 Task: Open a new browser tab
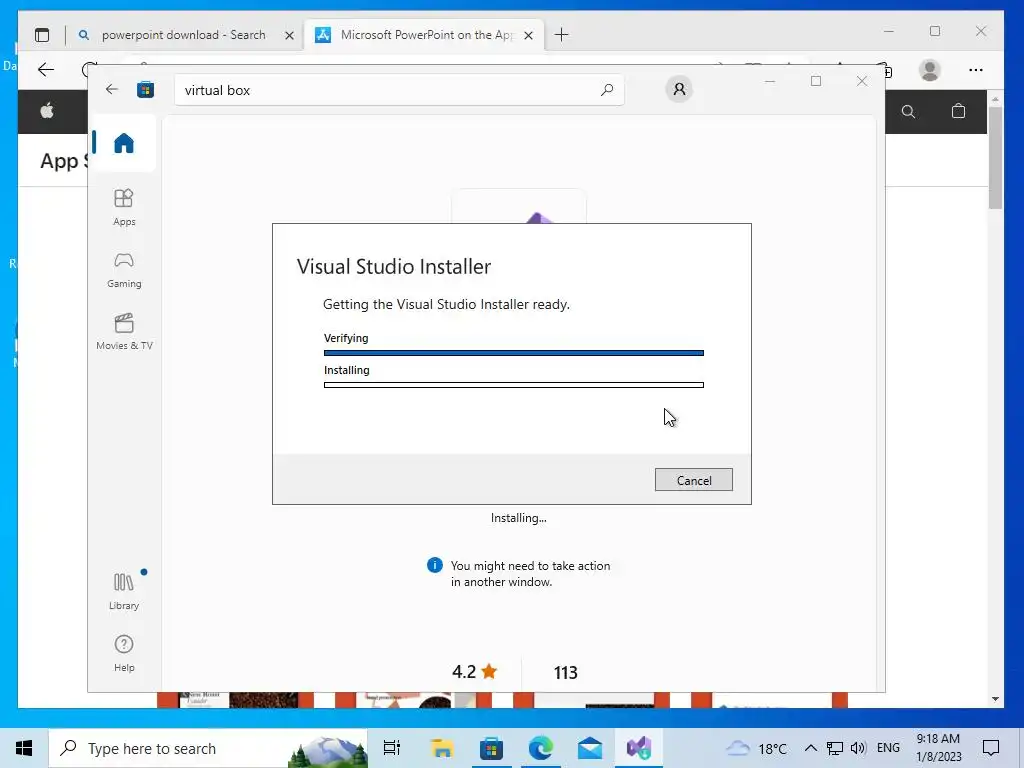pos(562,35)
